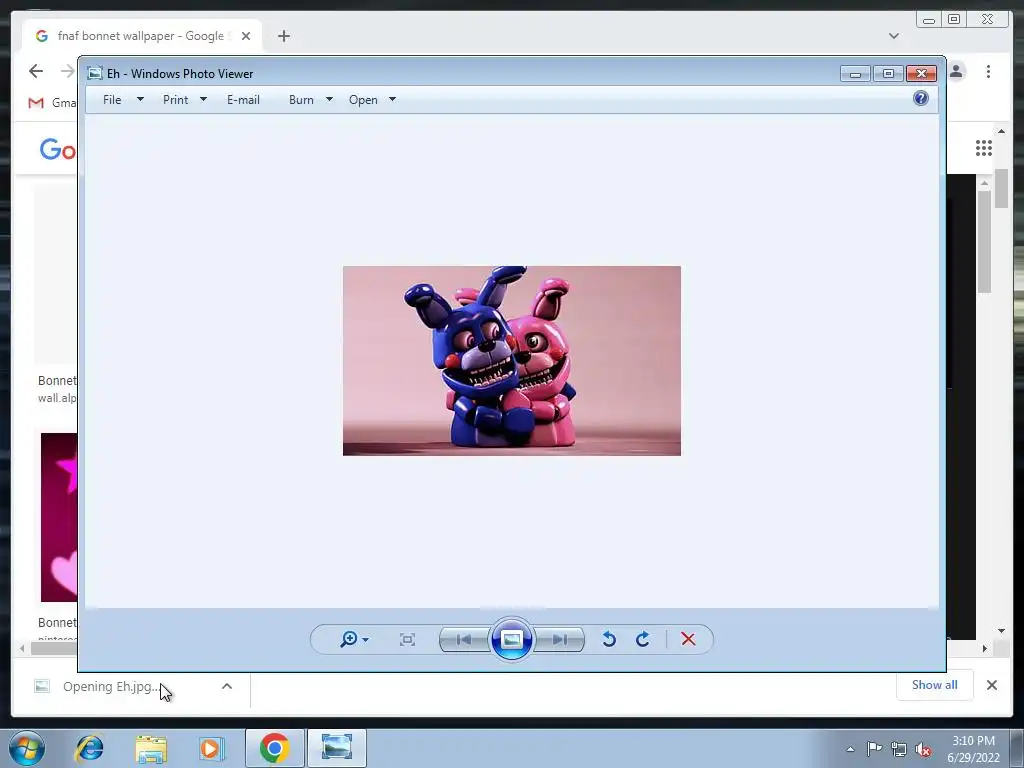Screen dimensions: 1024x768
Task: Select the fnaf bonnet wallpaper Chrome tab
Action: click(140, 36)
